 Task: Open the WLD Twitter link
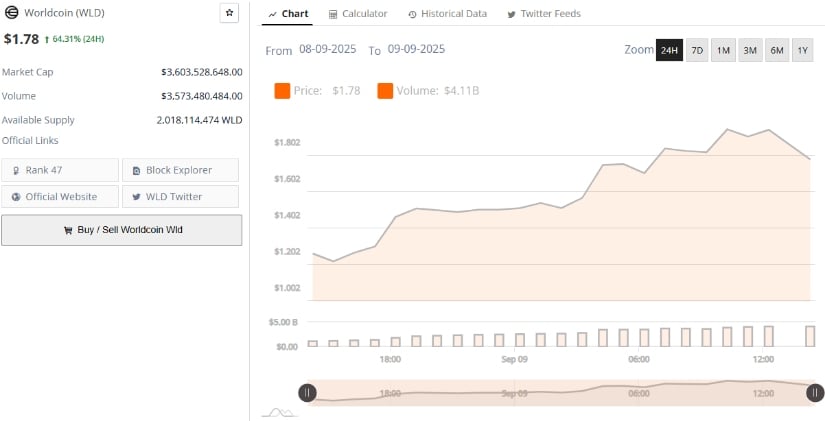pos(180,196)
